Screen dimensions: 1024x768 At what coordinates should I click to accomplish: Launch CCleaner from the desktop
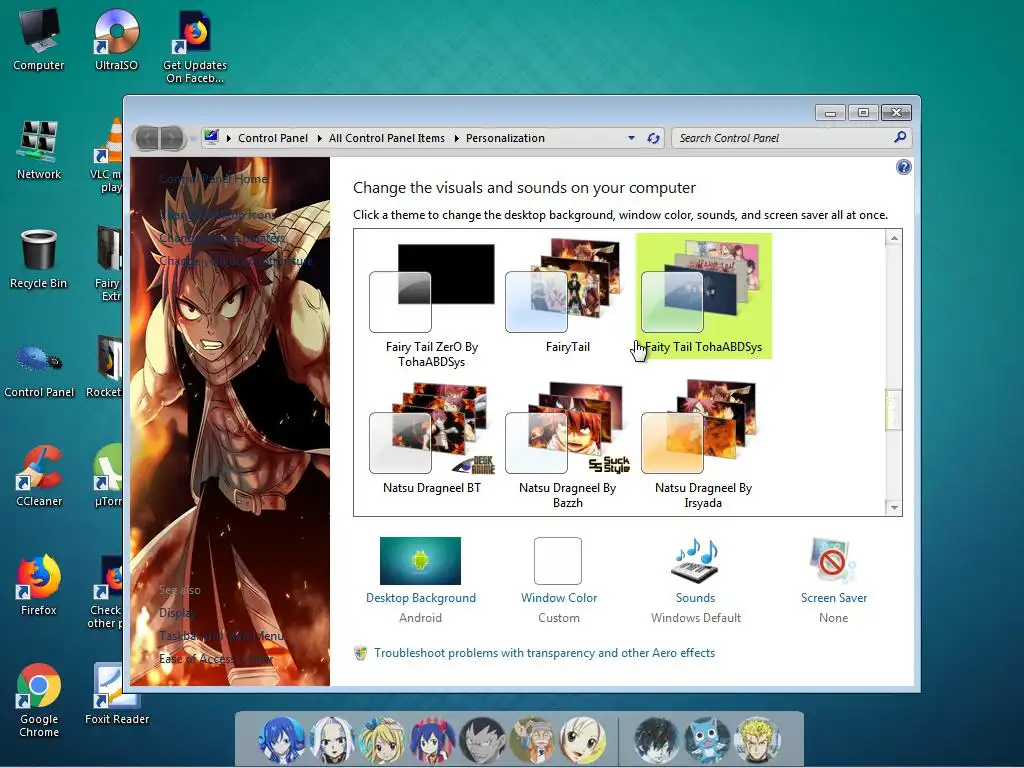39,477
